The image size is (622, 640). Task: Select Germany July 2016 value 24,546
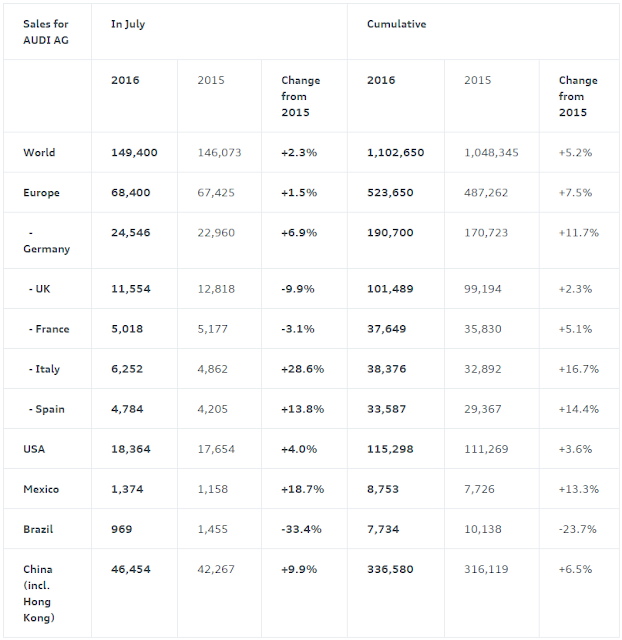(131, 233)
